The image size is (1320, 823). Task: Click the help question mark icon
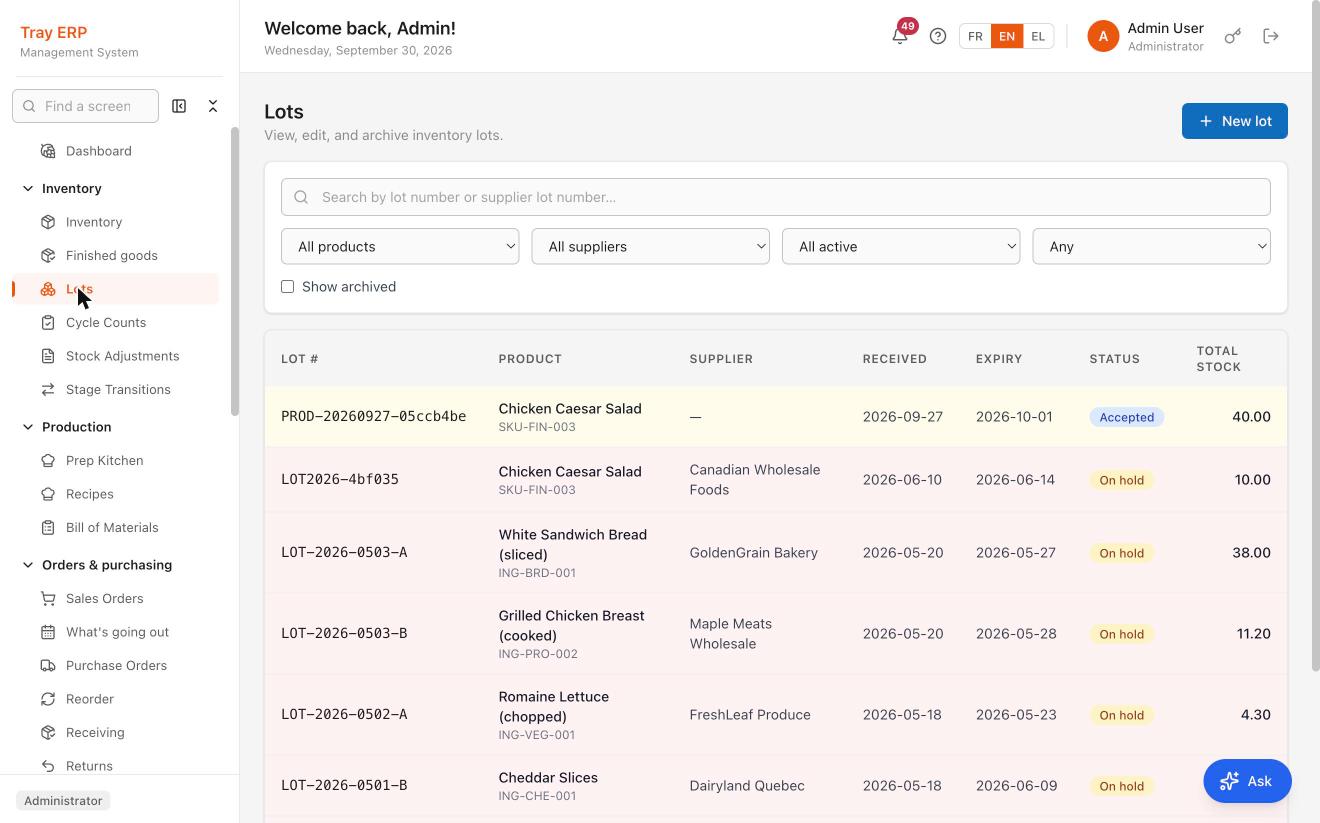(938, 36)
